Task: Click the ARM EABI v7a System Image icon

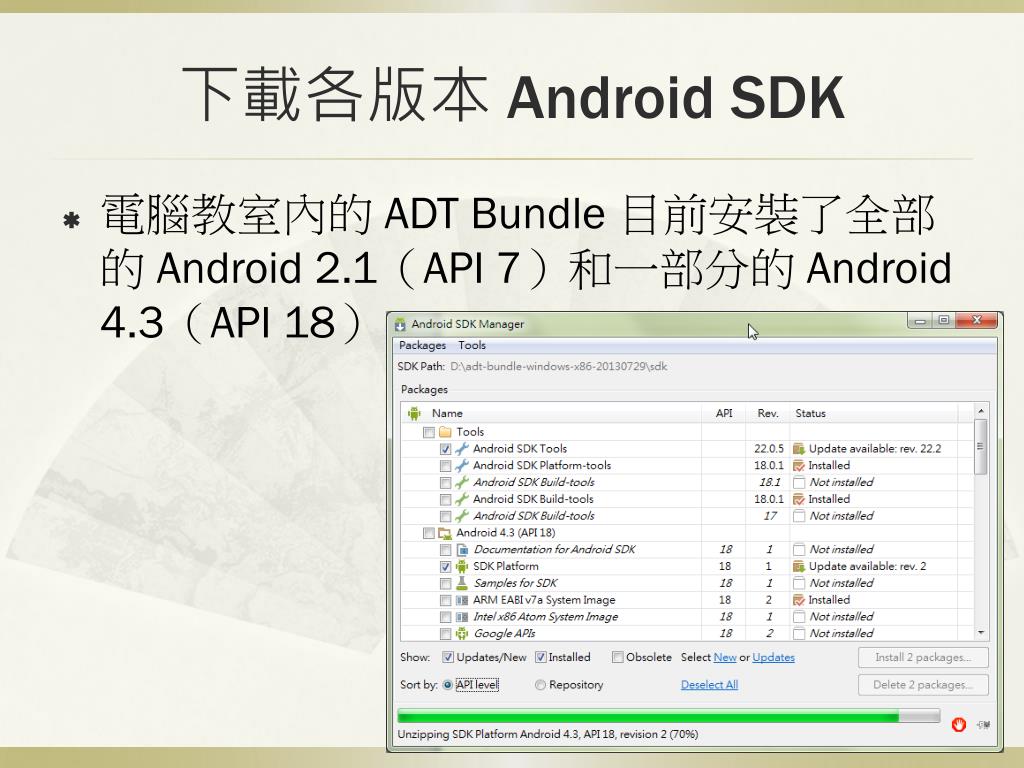Action: (462, 601)
